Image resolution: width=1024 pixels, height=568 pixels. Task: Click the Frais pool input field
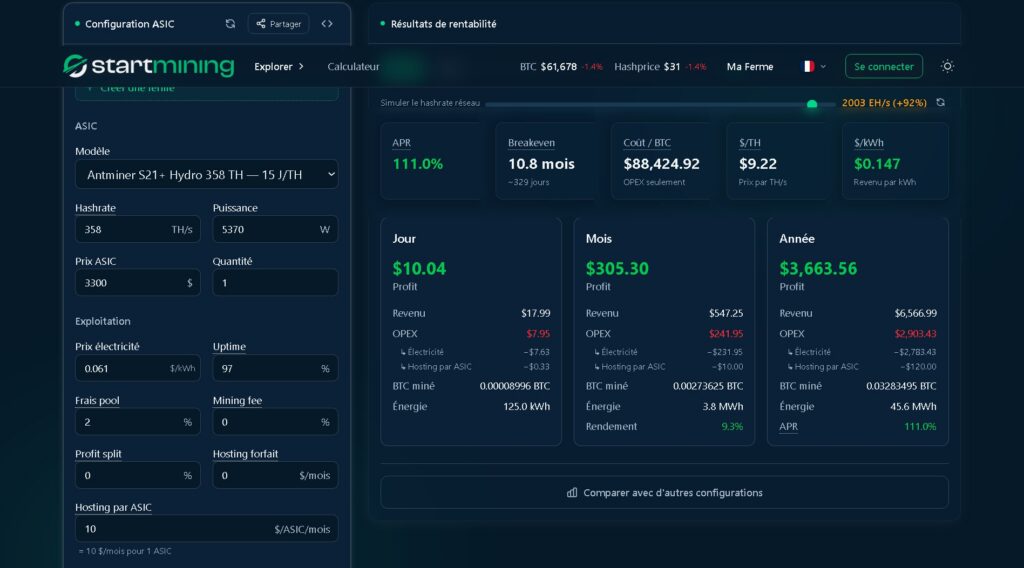138,422
